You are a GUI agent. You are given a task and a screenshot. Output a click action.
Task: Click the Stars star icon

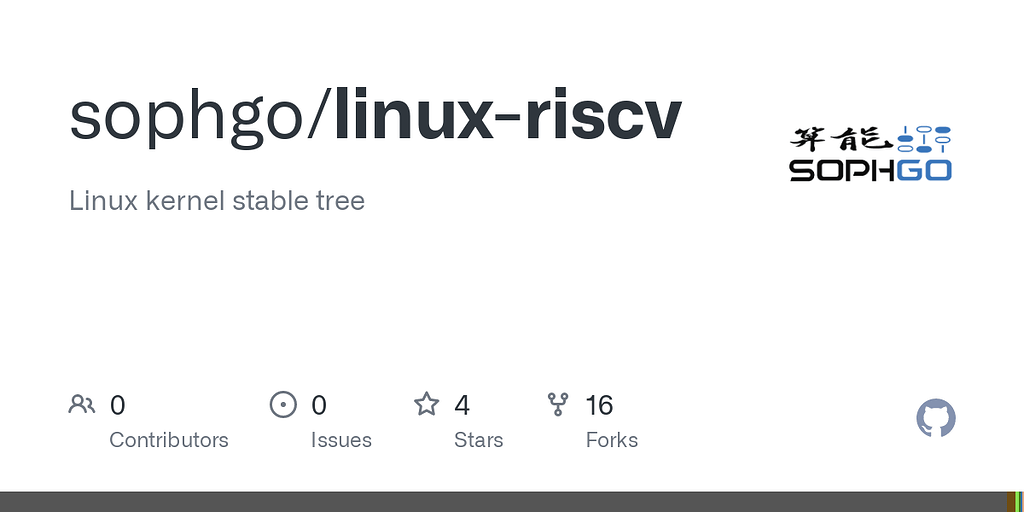[427, 404]
